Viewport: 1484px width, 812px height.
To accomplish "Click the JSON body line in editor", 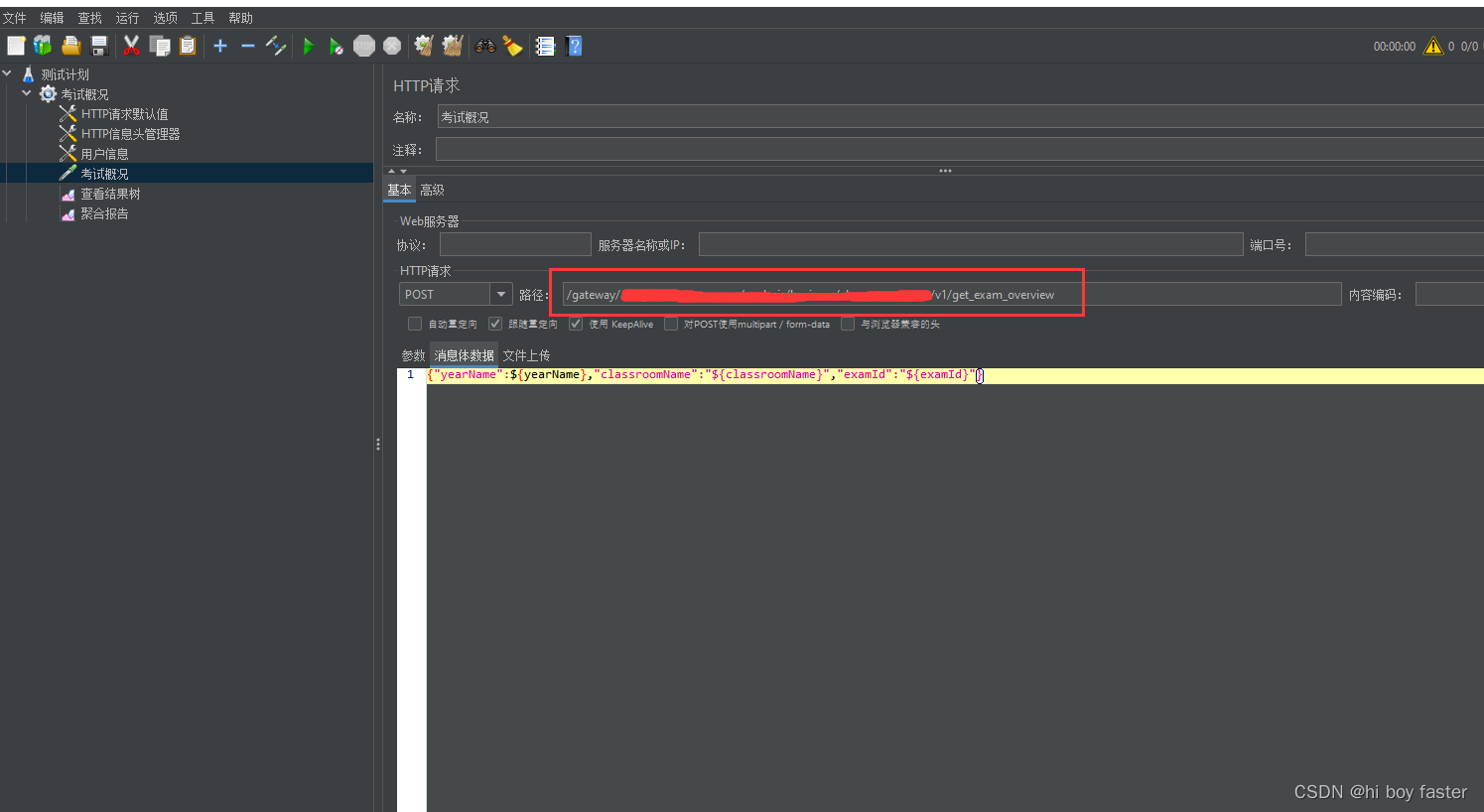I will 955,375.
